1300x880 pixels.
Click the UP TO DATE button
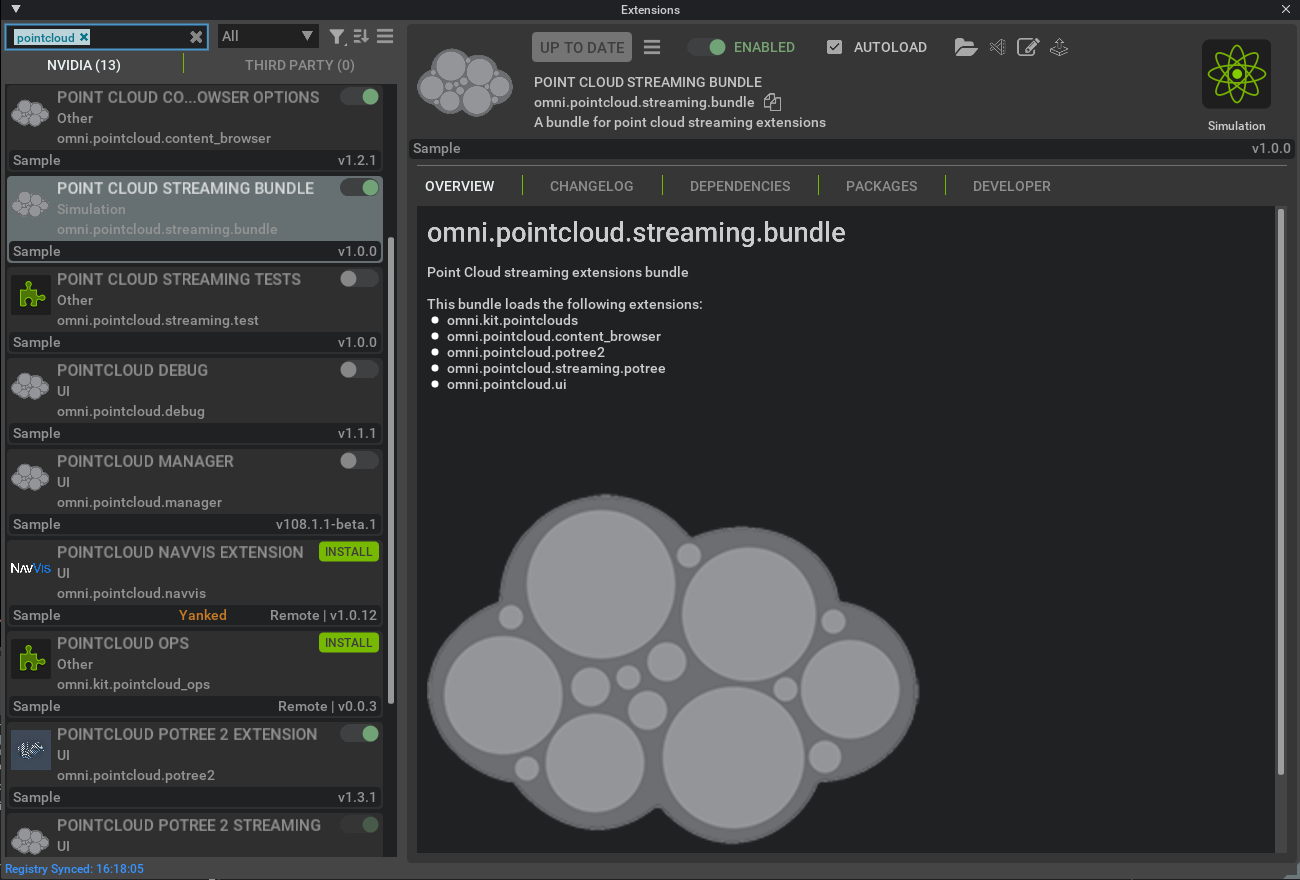point(581,46)
